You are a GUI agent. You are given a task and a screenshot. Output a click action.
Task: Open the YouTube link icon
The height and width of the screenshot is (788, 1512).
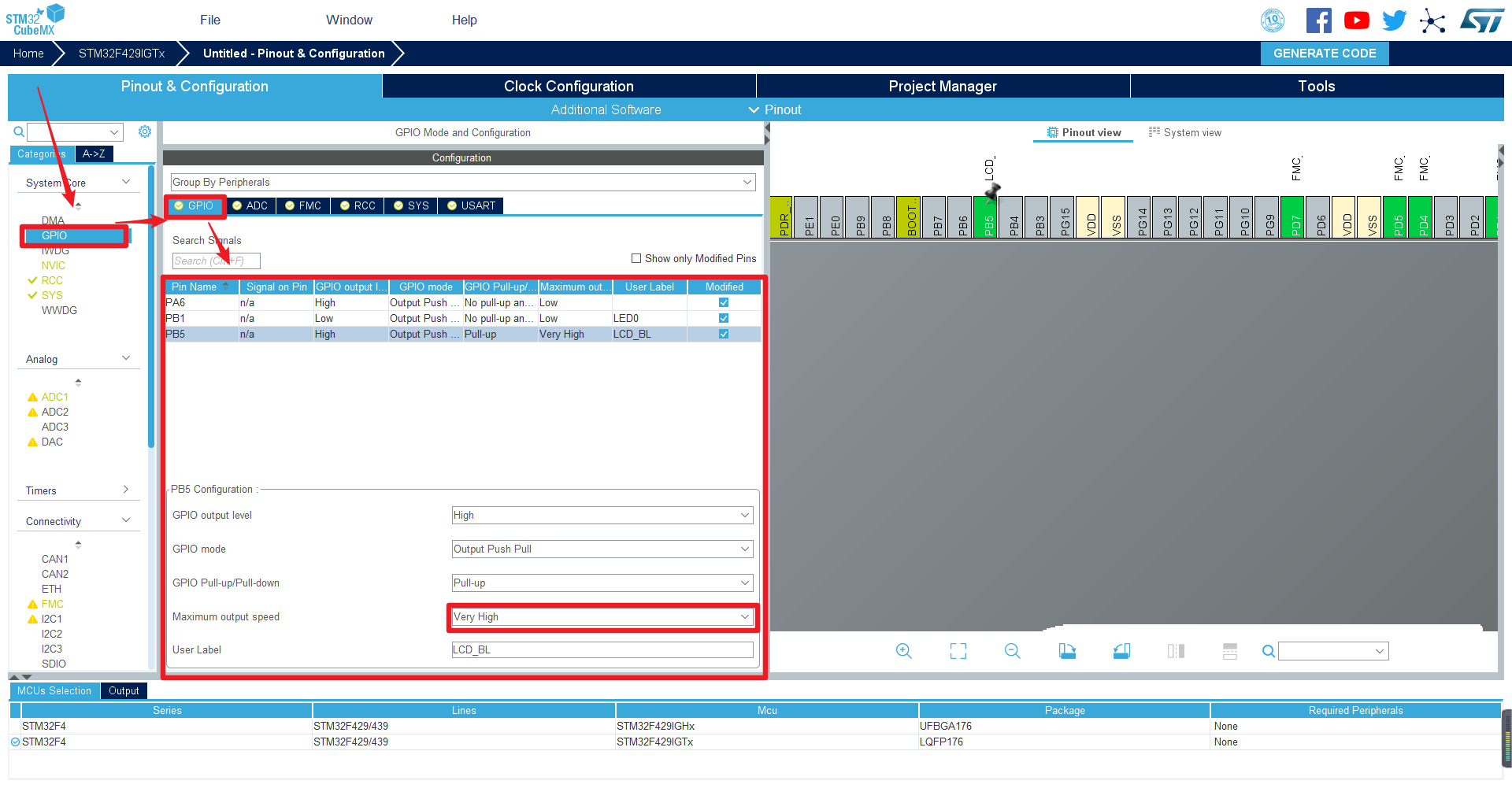[1357, 20]
